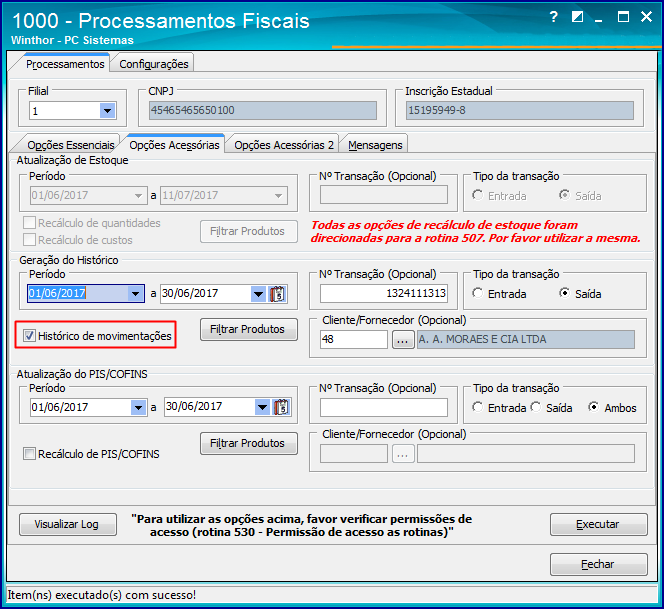664x609 pixels.
Task: Click the permission note about rotina 530
Action: pyautogui.click(x=302, y=526)
